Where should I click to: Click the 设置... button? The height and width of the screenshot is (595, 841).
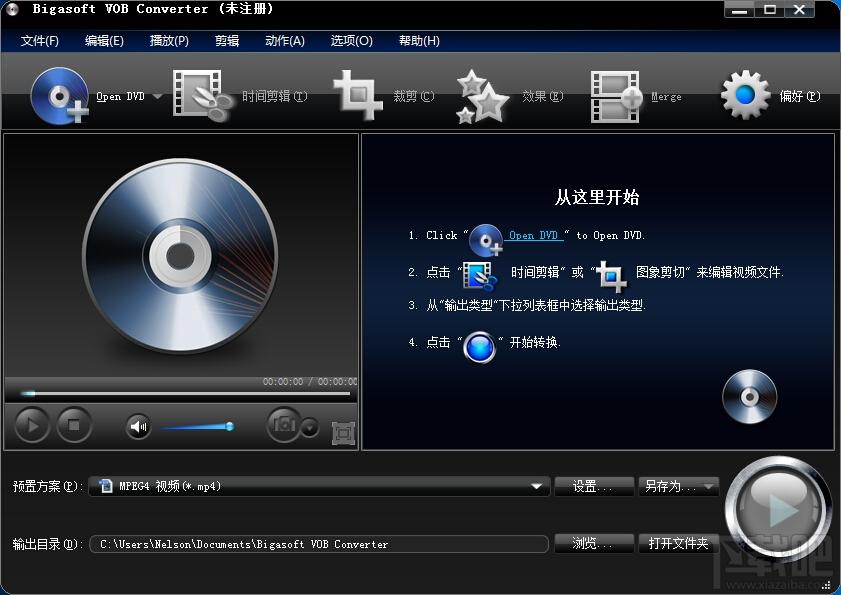[594, 486]
